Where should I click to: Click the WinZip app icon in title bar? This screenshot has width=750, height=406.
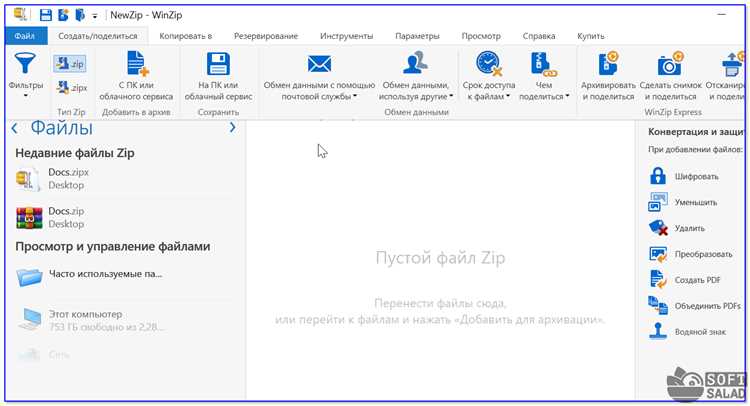coord(20,14)
